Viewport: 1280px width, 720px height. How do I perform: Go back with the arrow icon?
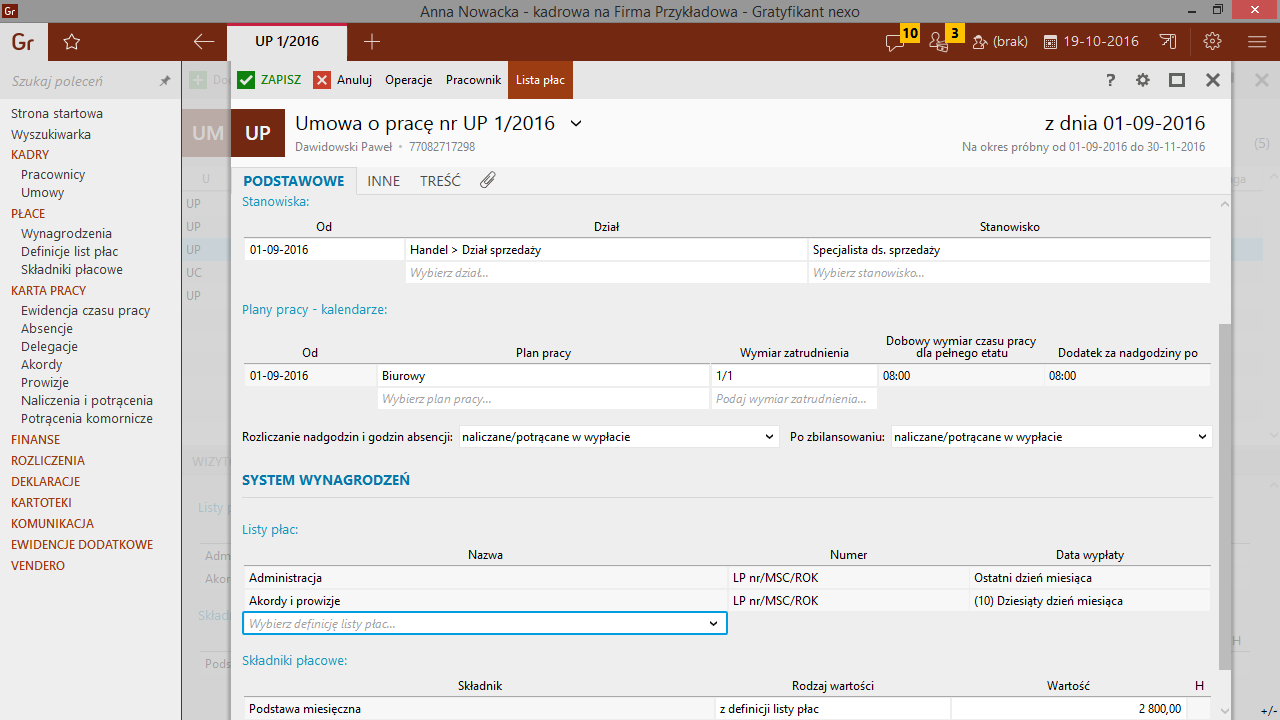coord(204,42)
